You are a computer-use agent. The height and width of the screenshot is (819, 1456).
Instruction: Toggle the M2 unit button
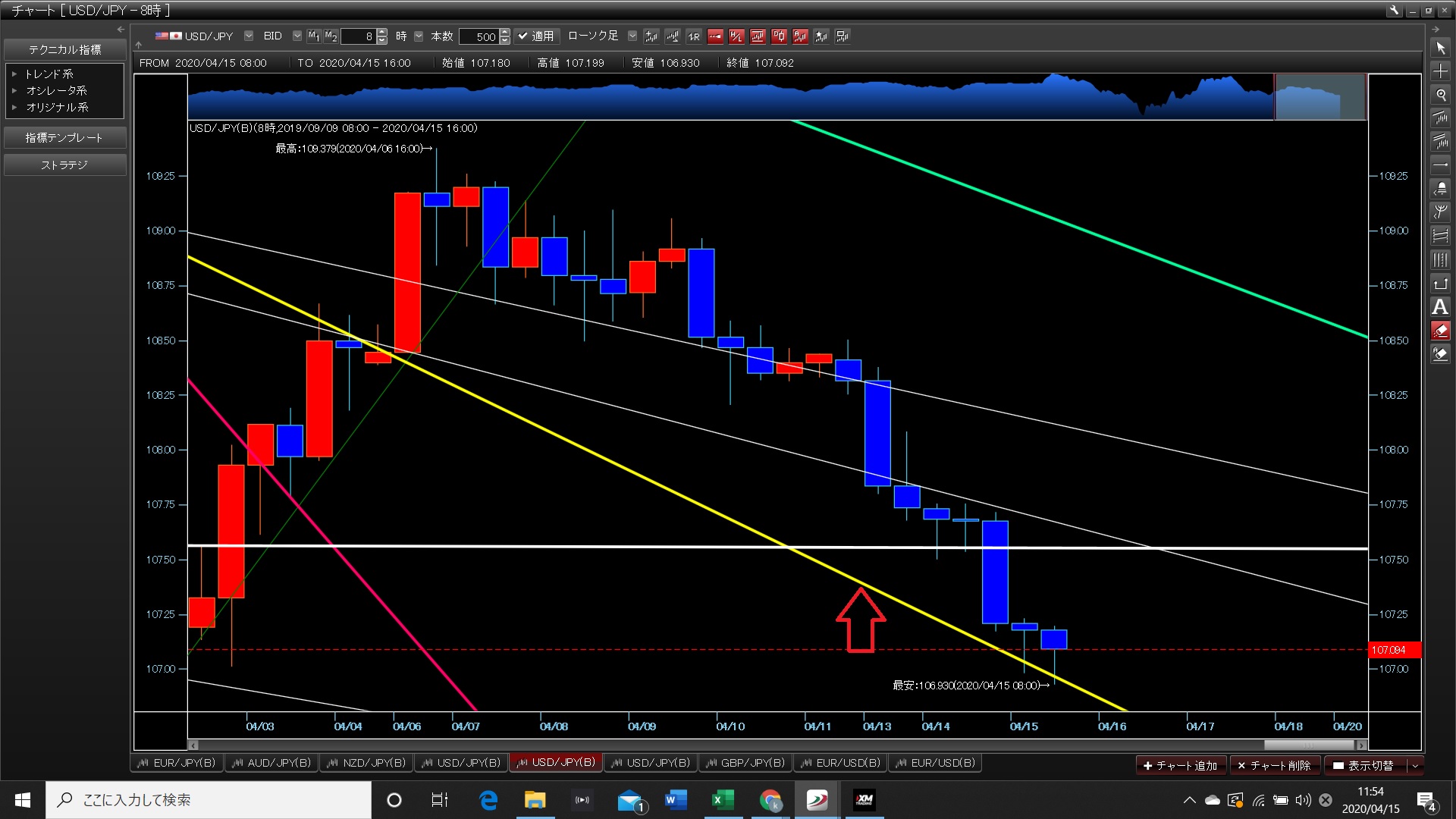pyautogui.click(x=331, y=36)
